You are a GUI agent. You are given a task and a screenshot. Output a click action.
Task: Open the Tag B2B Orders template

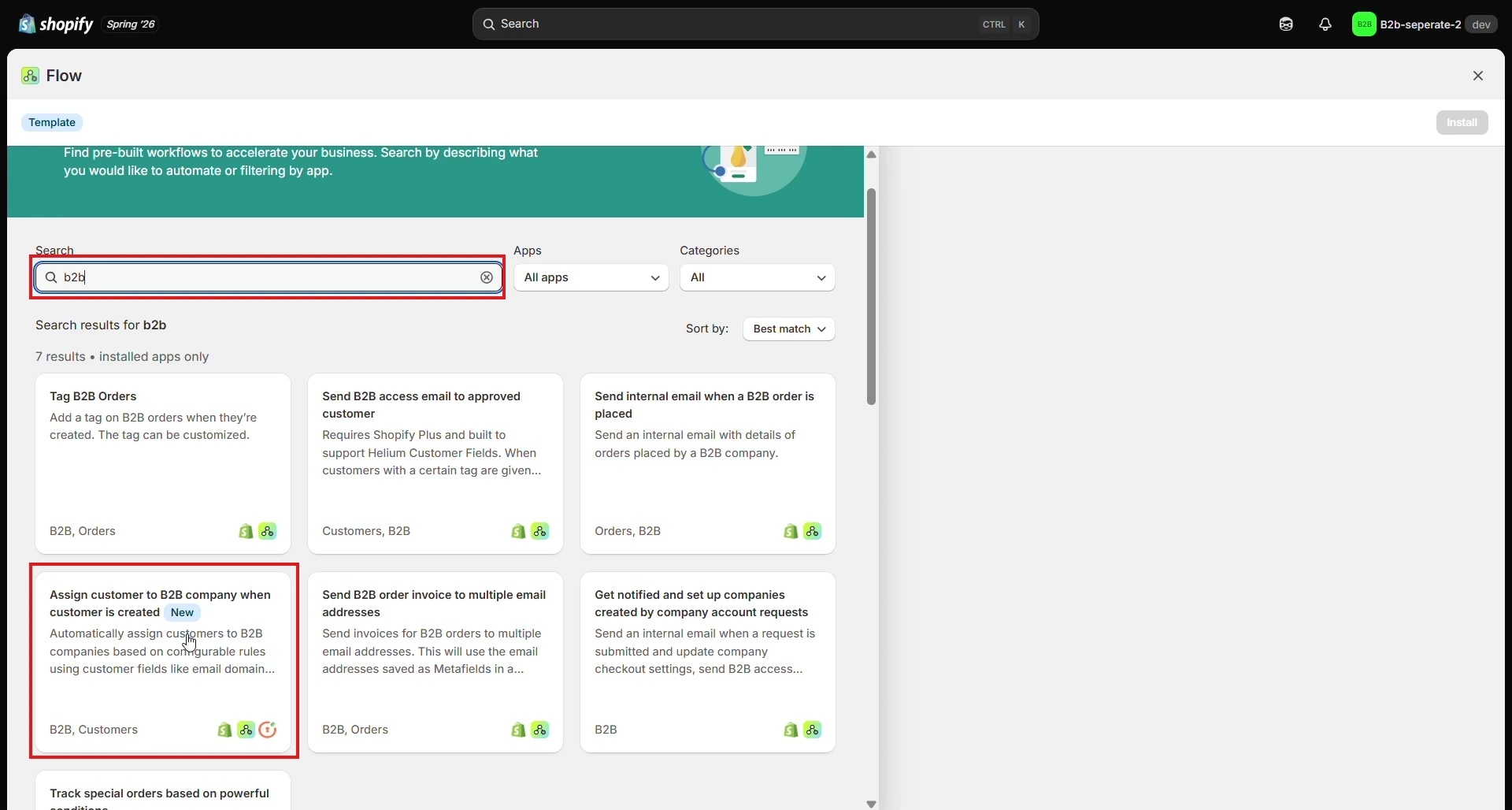163,463
